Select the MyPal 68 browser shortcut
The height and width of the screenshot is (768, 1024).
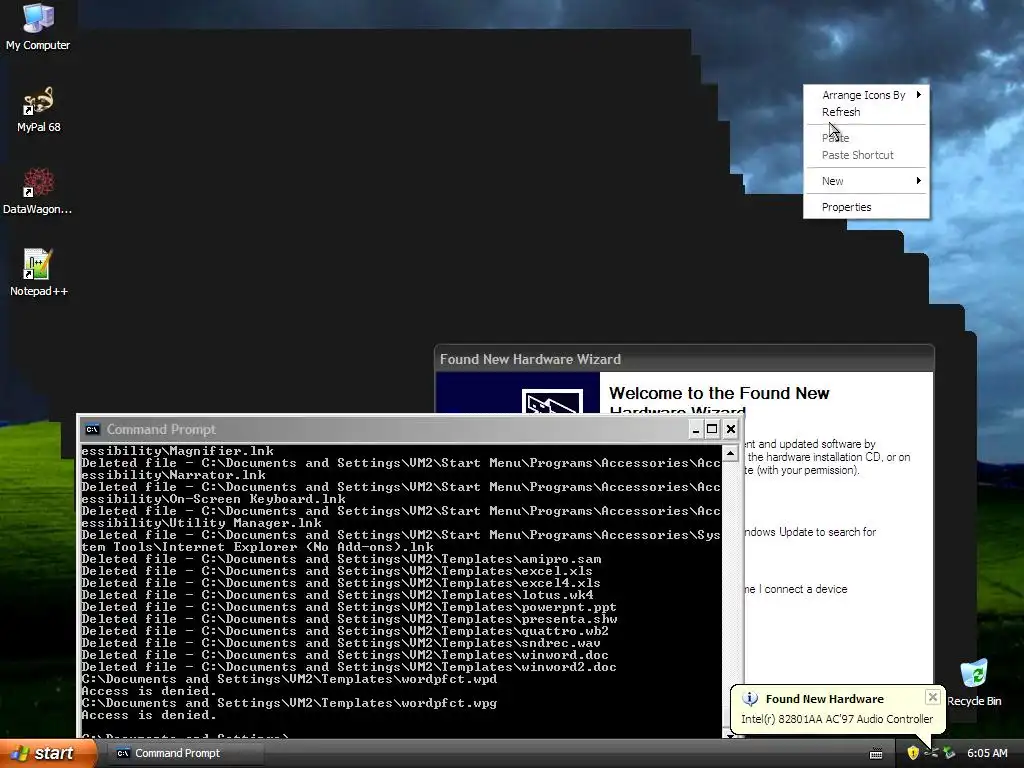pyautogui.click(x=39, y=110)
